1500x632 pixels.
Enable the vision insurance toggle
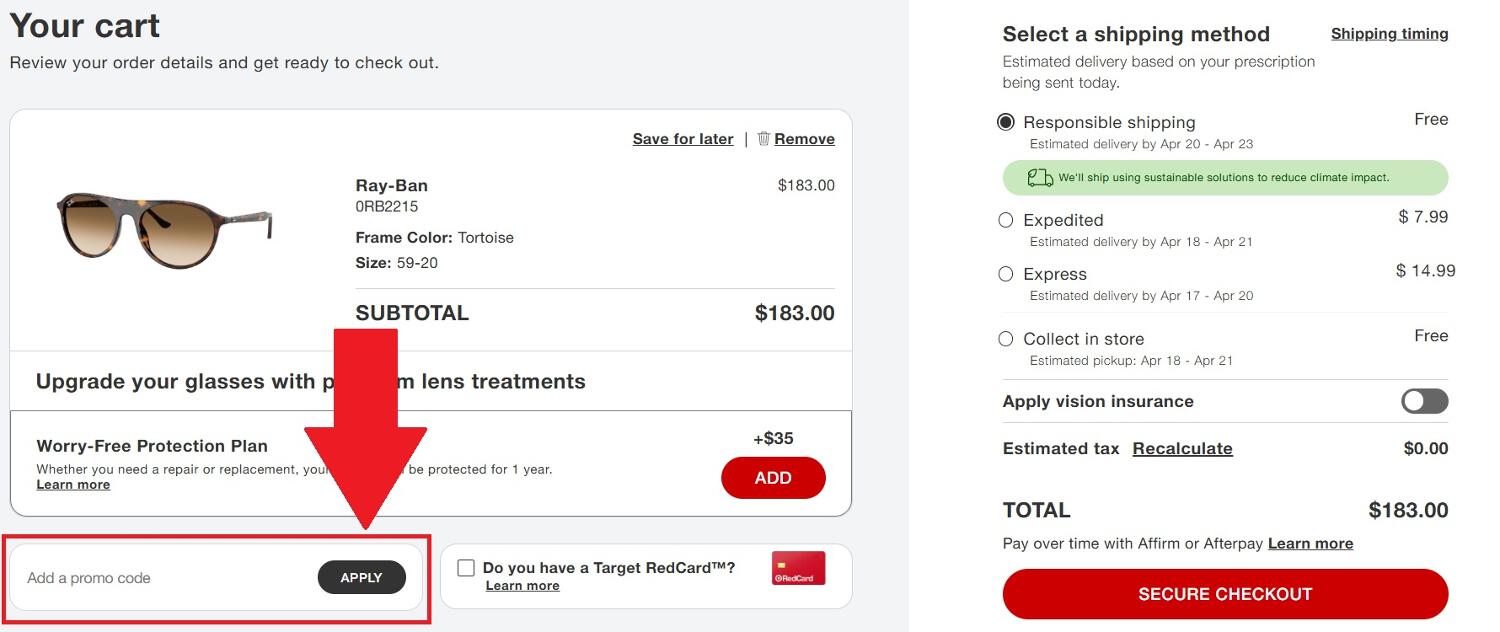1424,401
